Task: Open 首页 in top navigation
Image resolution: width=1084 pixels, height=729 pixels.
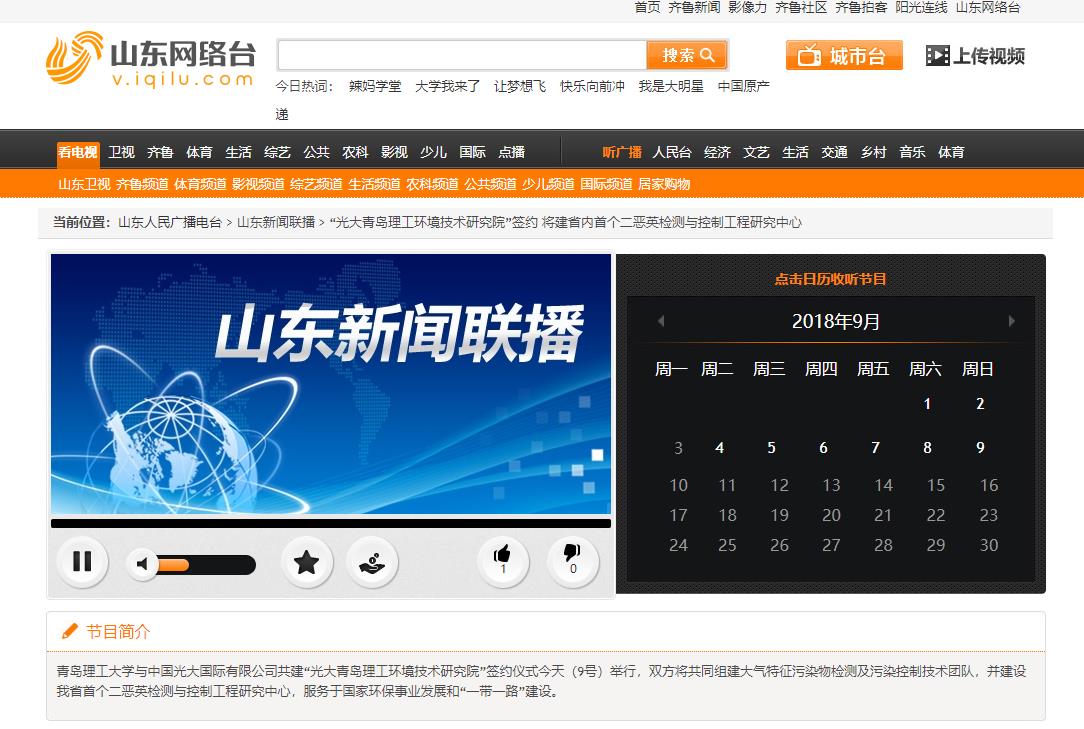Action: (x=647, y=8)
